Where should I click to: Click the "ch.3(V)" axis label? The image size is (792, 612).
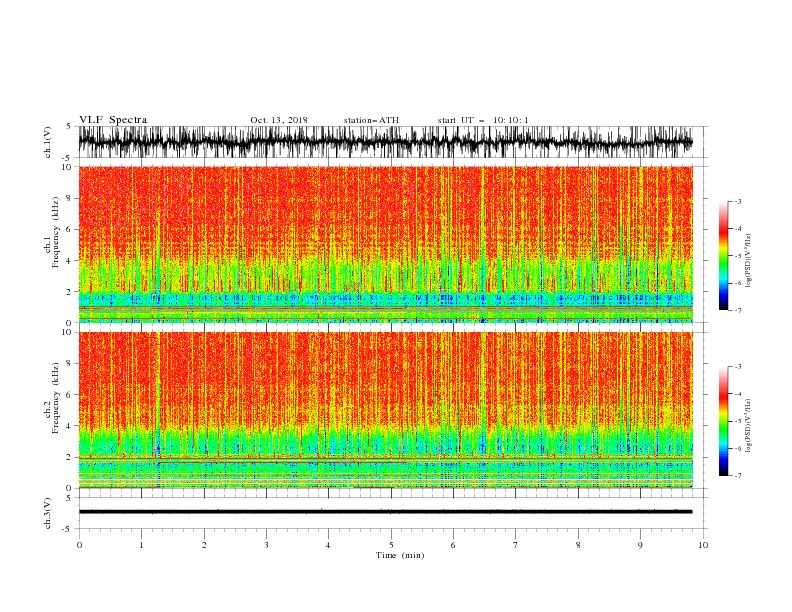pyautogui.click(x=48, y=513)
